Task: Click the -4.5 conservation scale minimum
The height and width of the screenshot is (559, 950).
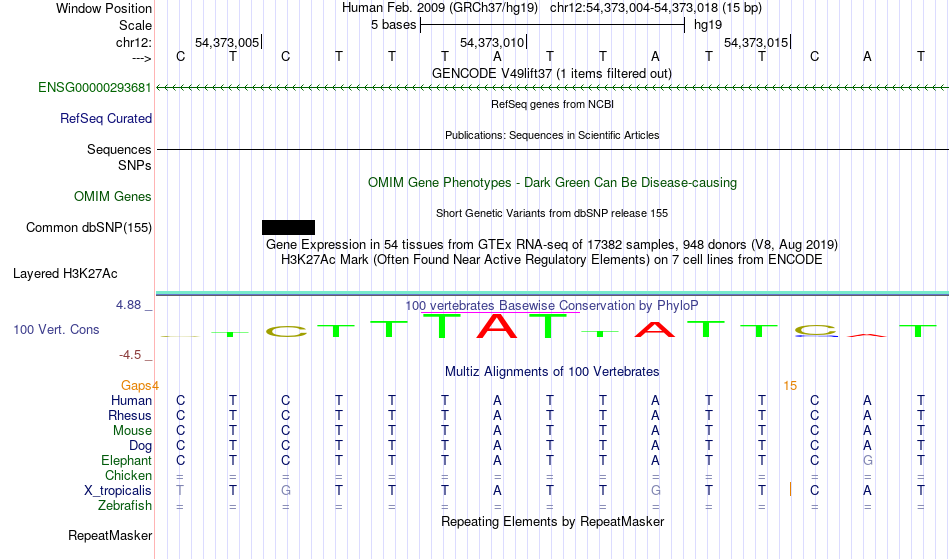Action: tap(130, 355)
